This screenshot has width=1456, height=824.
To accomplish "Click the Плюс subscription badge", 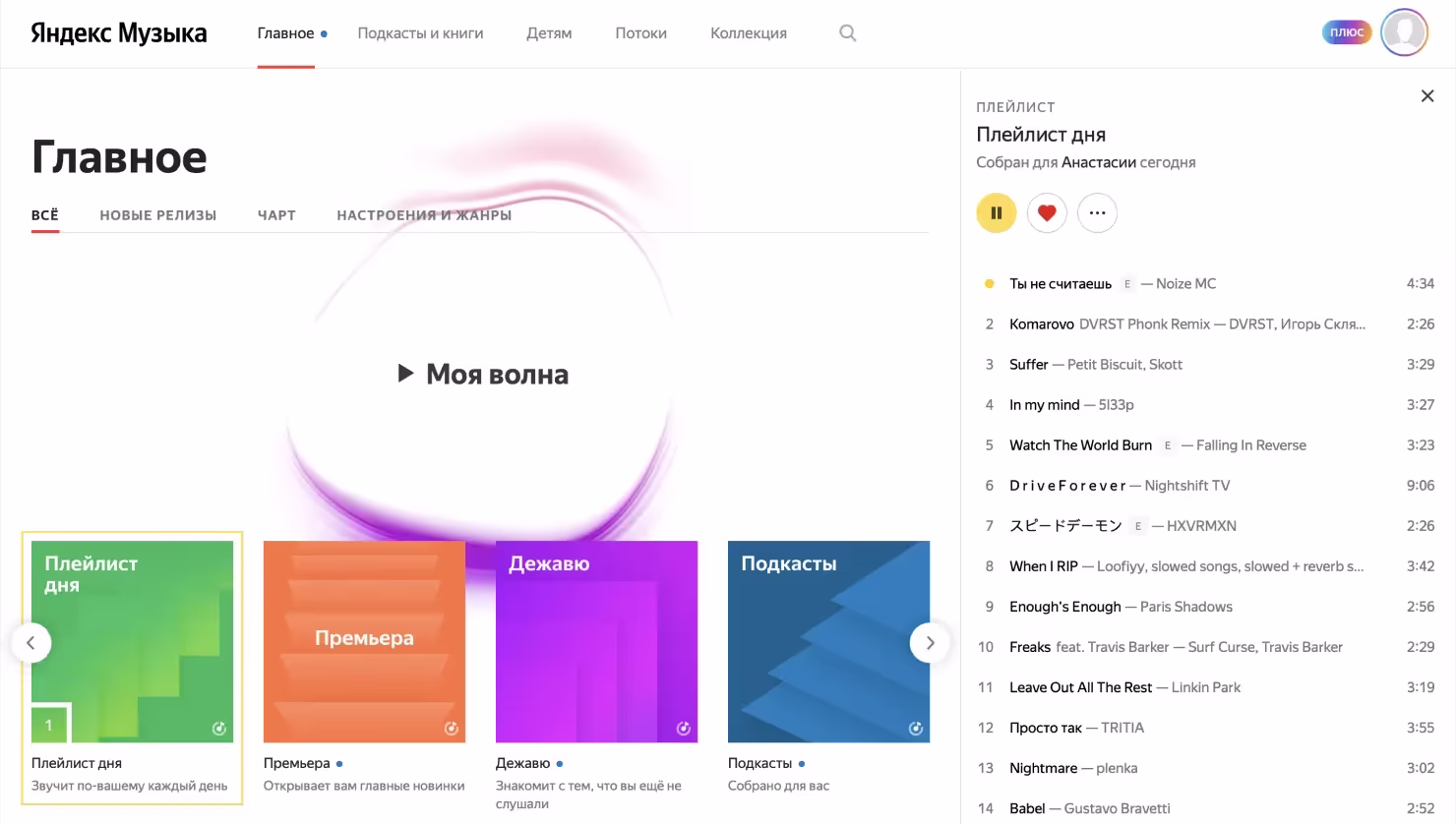I will tap(1346, 32).
